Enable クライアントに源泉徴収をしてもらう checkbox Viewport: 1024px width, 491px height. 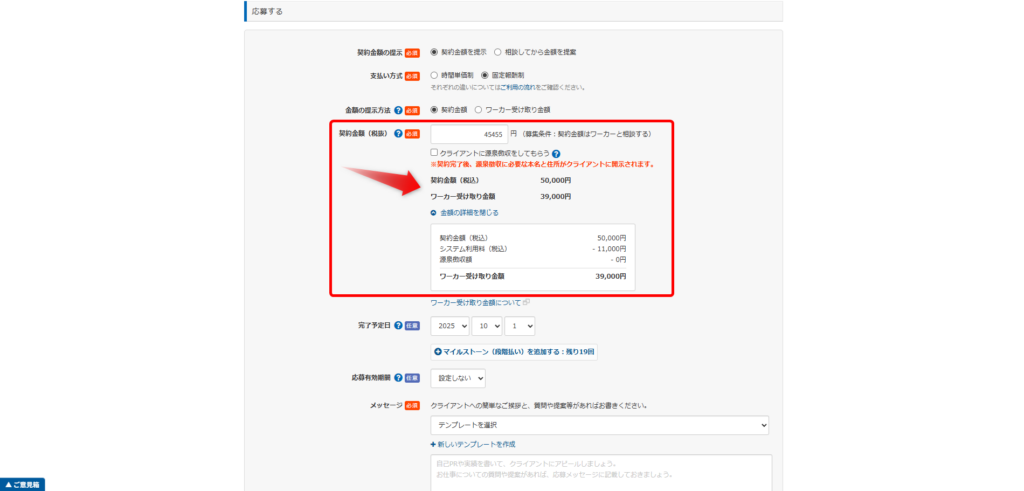(435, 153)
